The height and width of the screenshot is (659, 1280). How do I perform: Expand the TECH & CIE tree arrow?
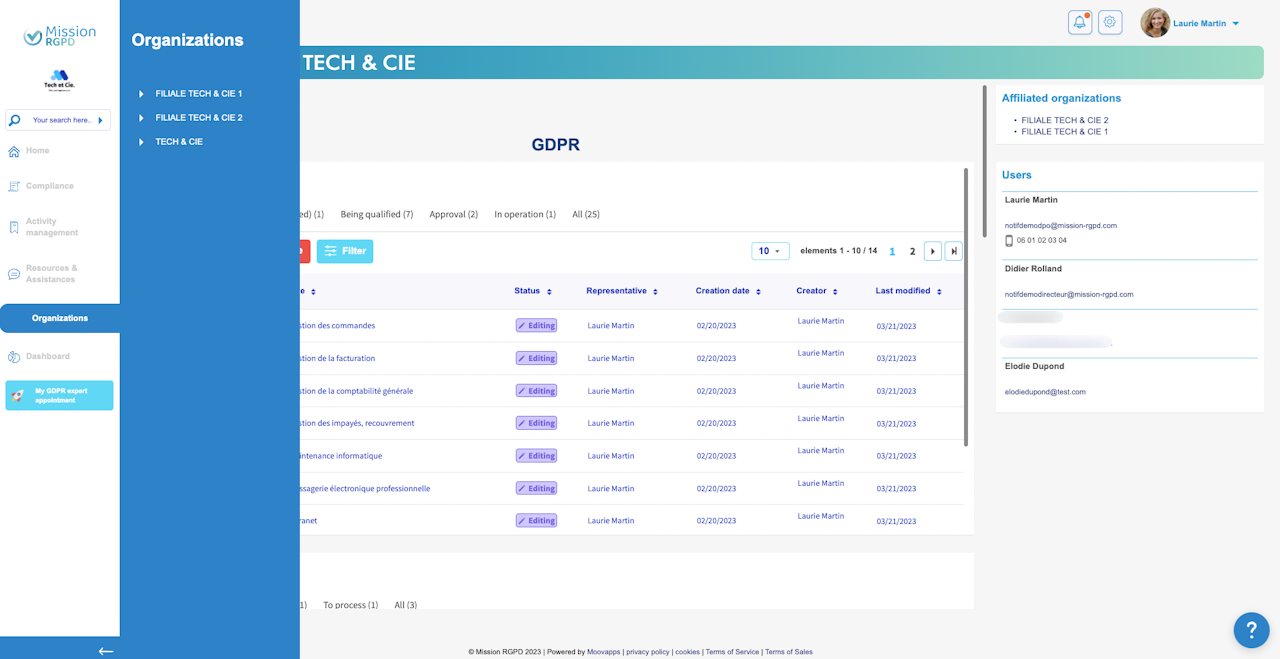pyautogui.click(x=142, y=142)
